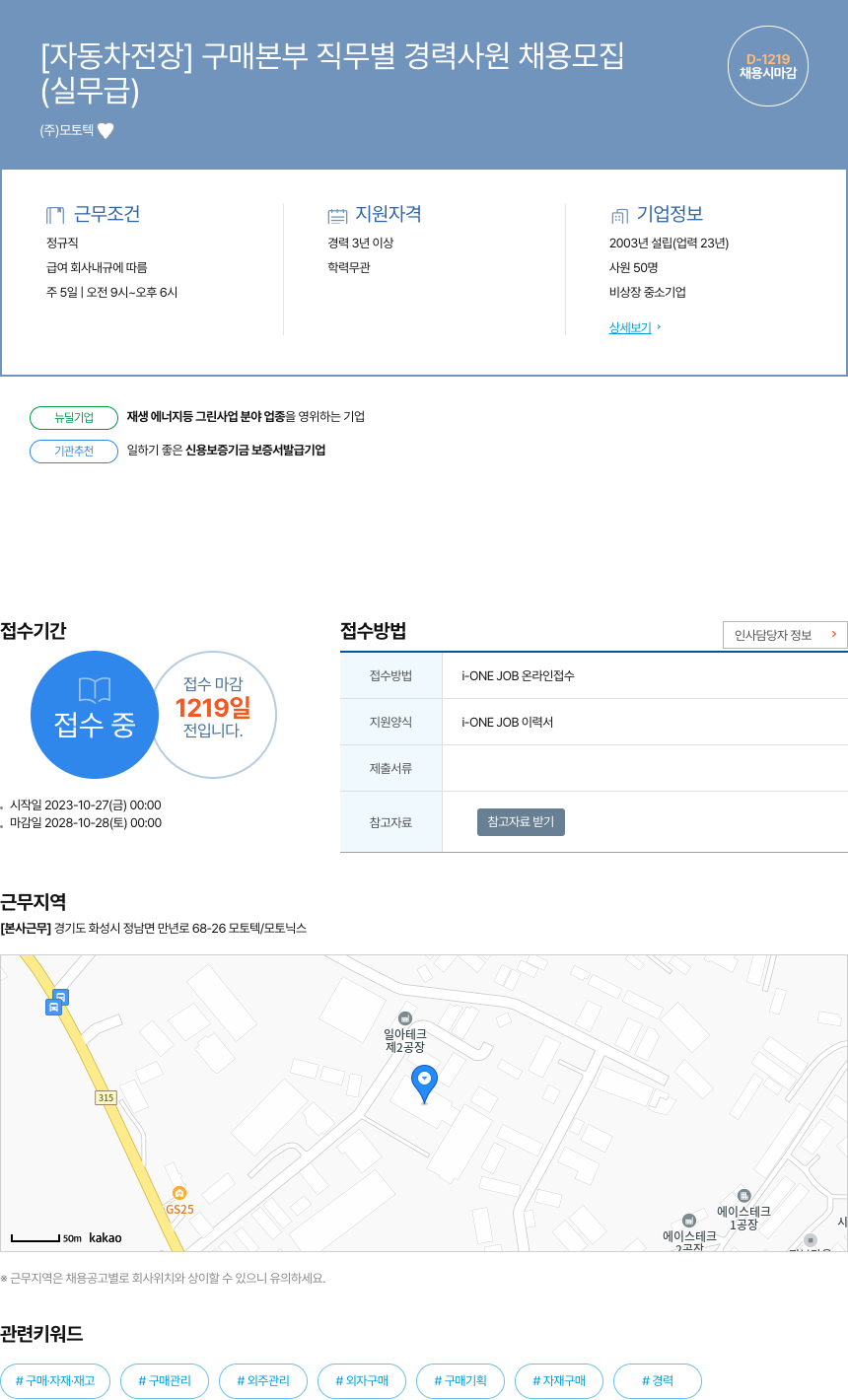Click the 315 road number badge

point(106,1097)
